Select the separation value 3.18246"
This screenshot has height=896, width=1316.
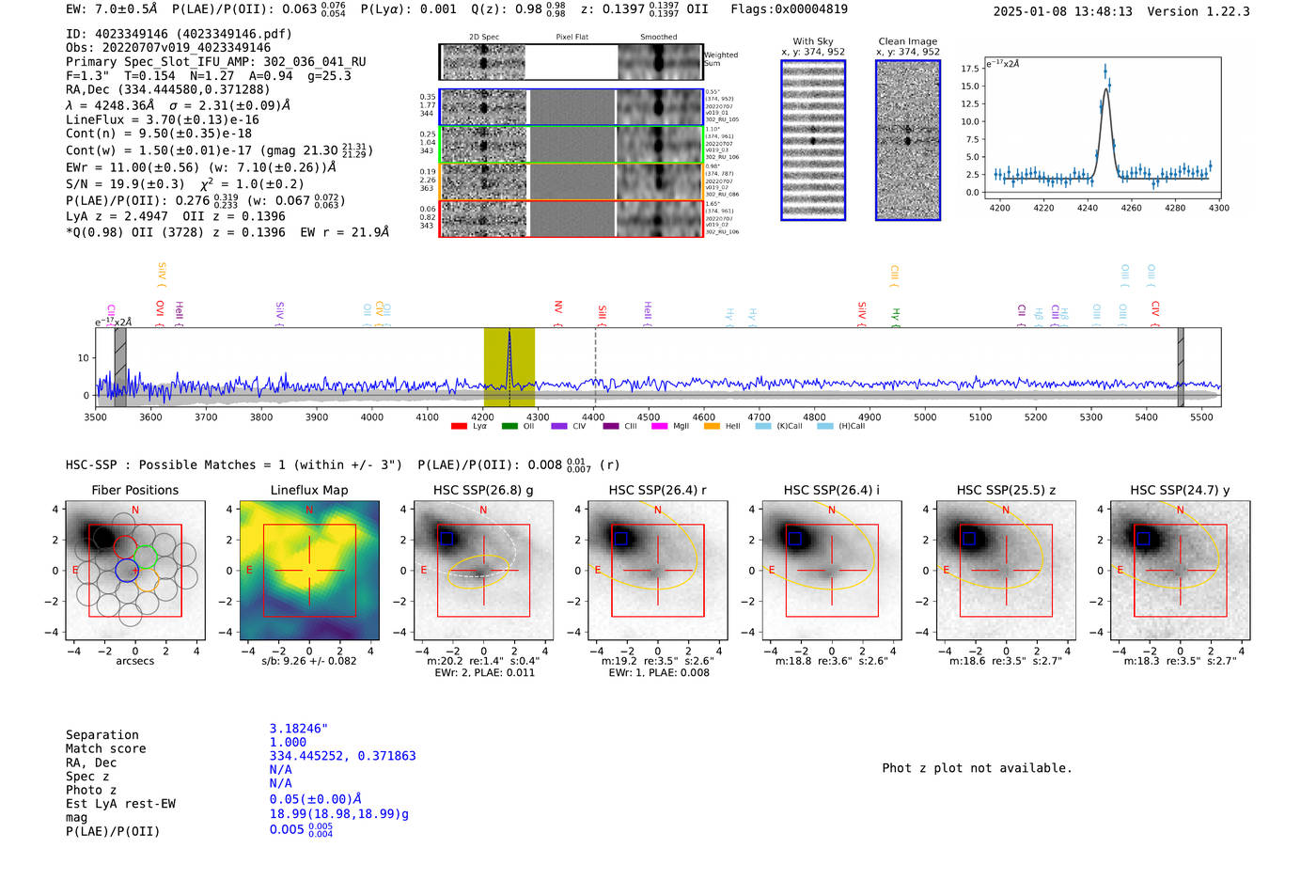299,729
